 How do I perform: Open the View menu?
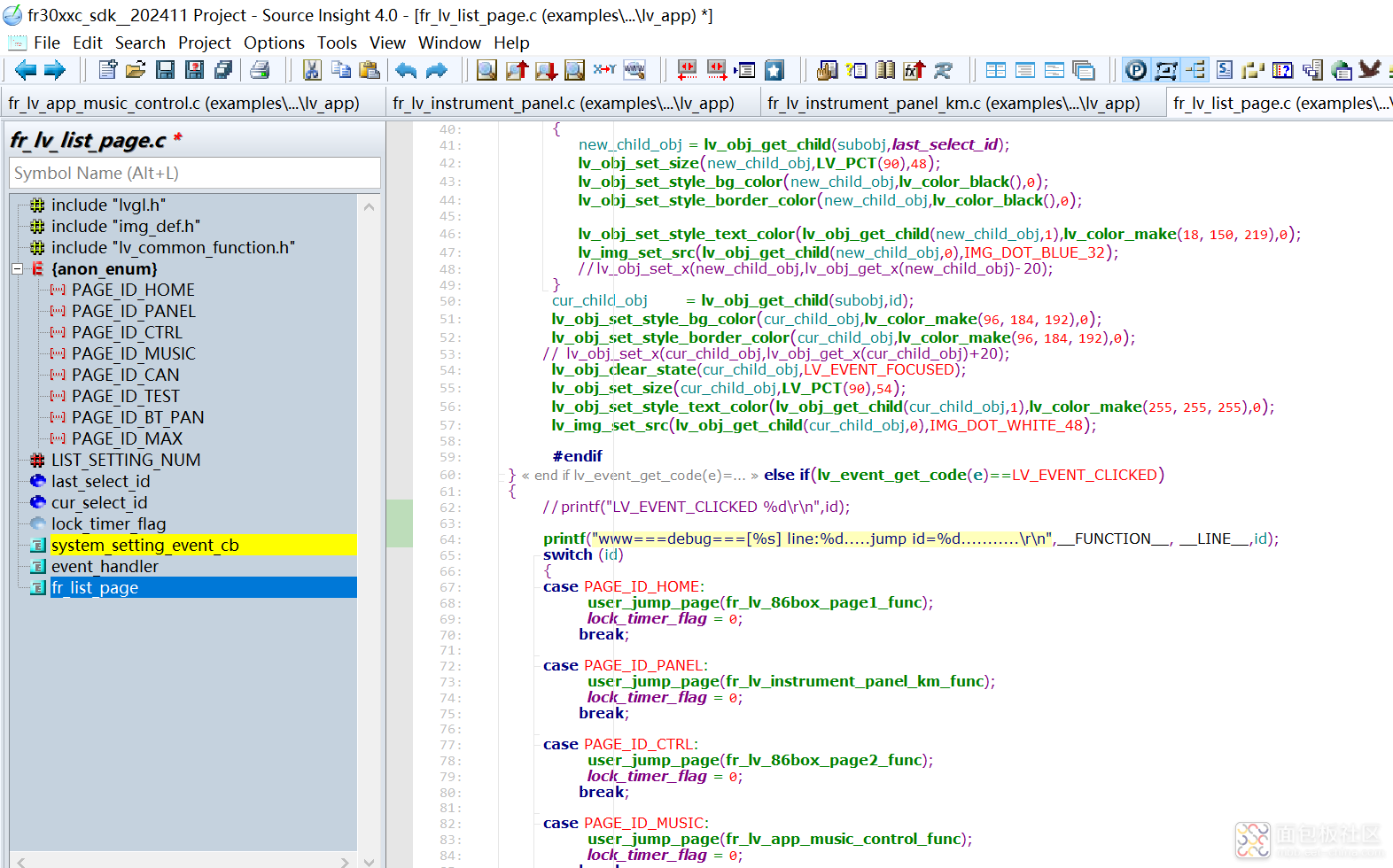[x=387, y=43]
